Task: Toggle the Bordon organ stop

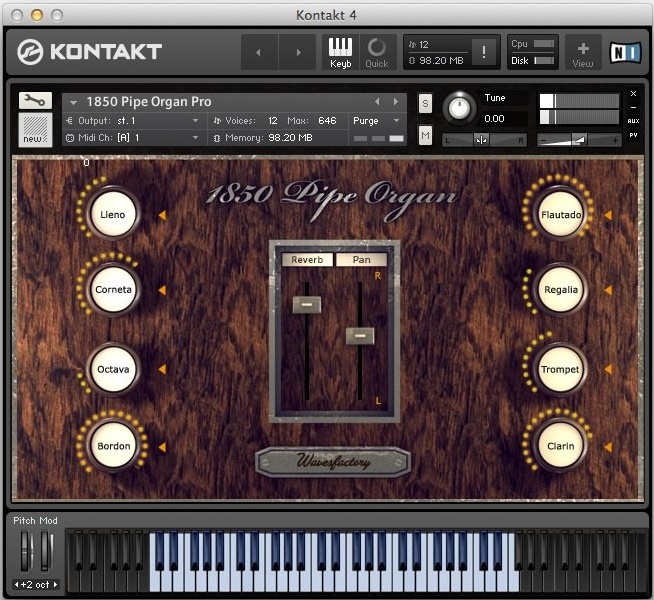Action: [x=113, y=446]
